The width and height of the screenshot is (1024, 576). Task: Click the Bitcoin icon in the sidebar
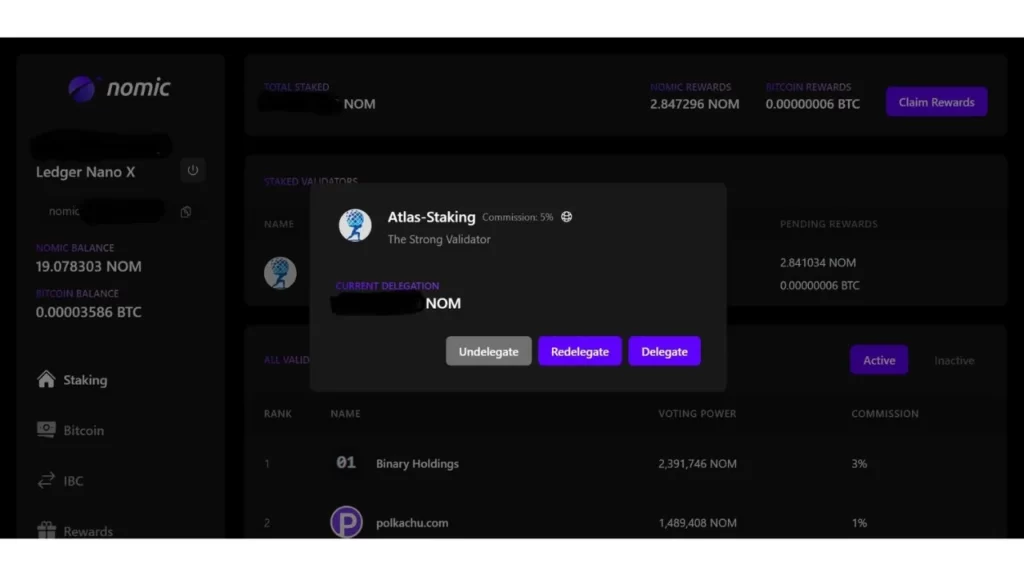pyautogui.click(x=46, y=430)
